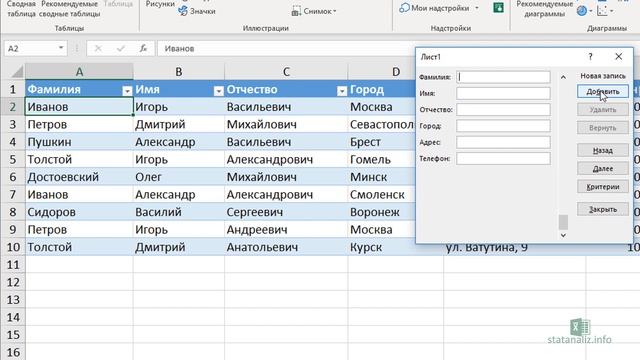Click the formula bar containing Иванов
640x360 pixels.
point(286,49)
